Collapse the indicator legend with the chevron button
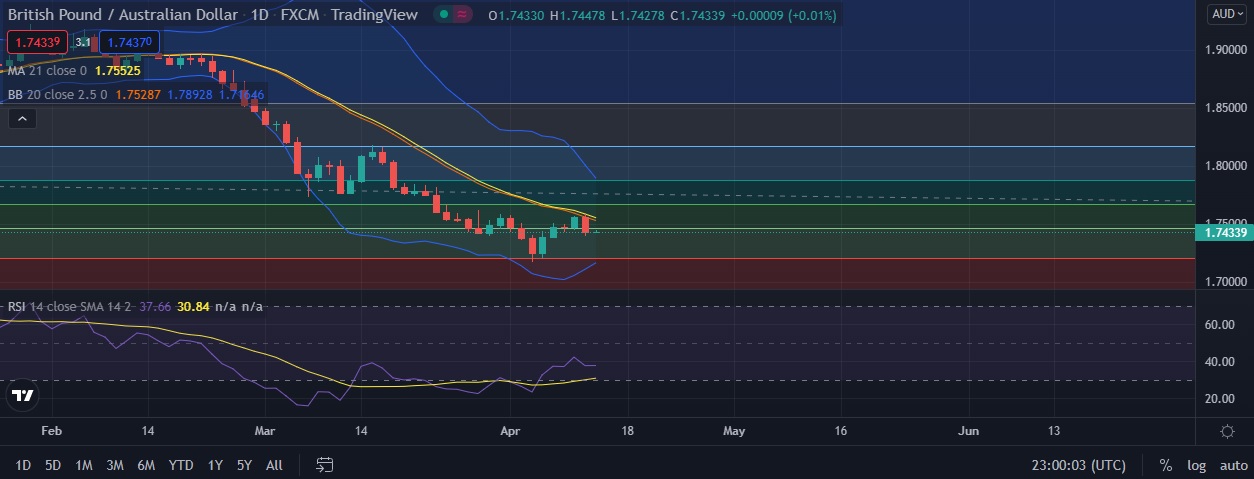The height and width of the screenshot is (479, 1254). [22, 119]
